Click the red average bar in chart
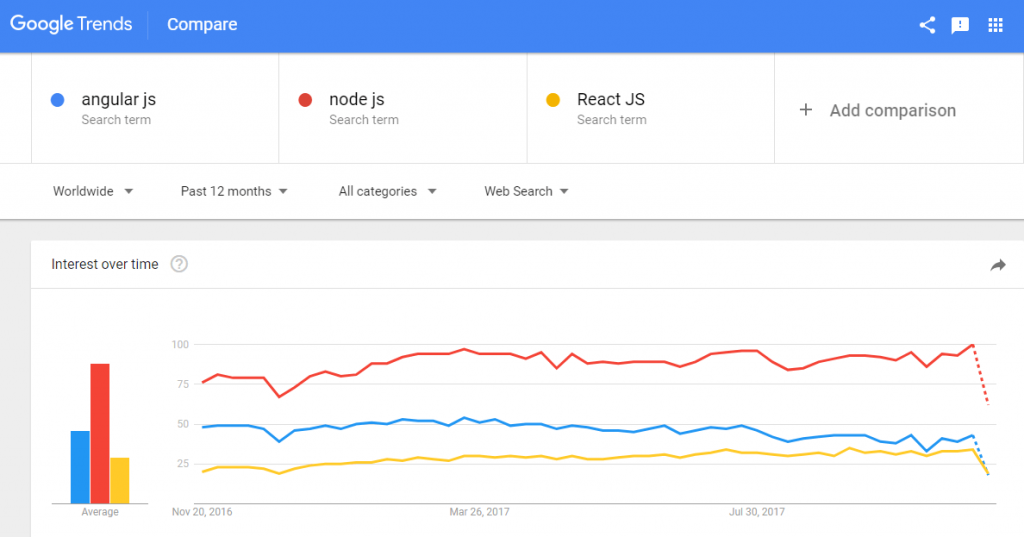The width and height of the screenshot is (1024, 537). [x=100, y=433]
